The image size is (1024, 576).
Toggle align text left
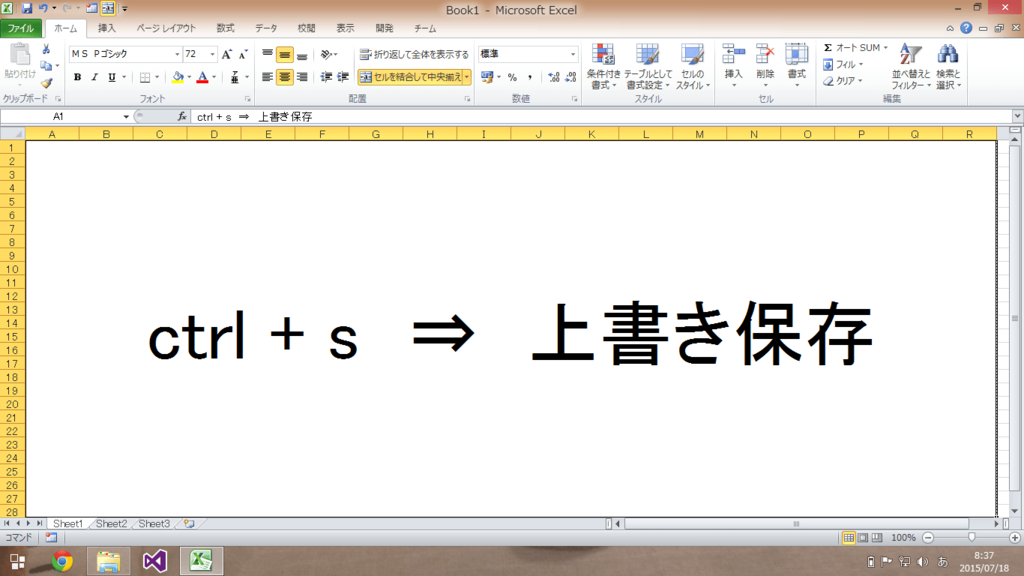click(x=267, y=77)
